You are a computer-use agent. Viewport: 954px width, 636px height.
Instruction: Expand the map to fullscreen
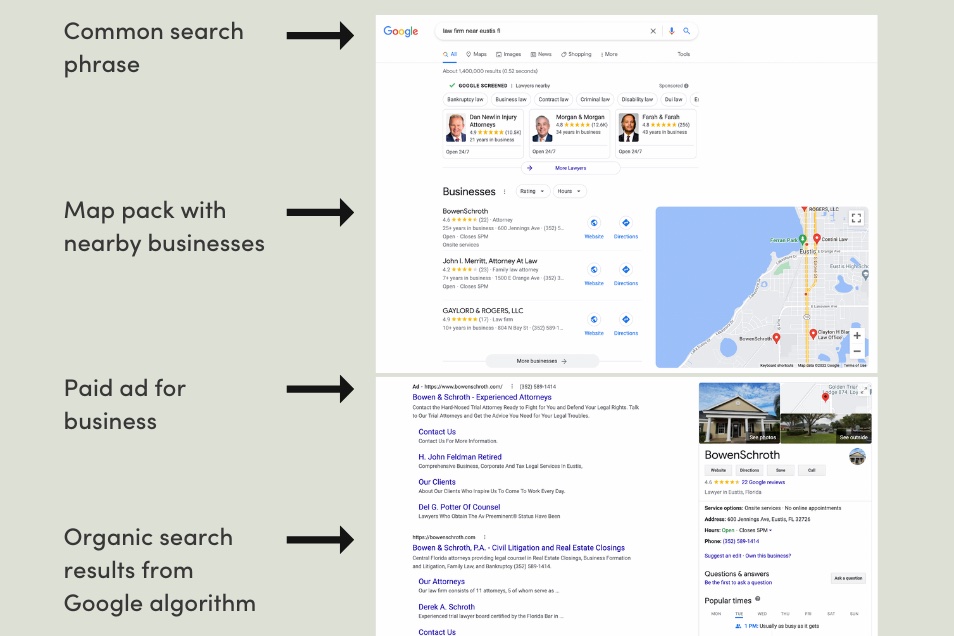tap(856, 218)
